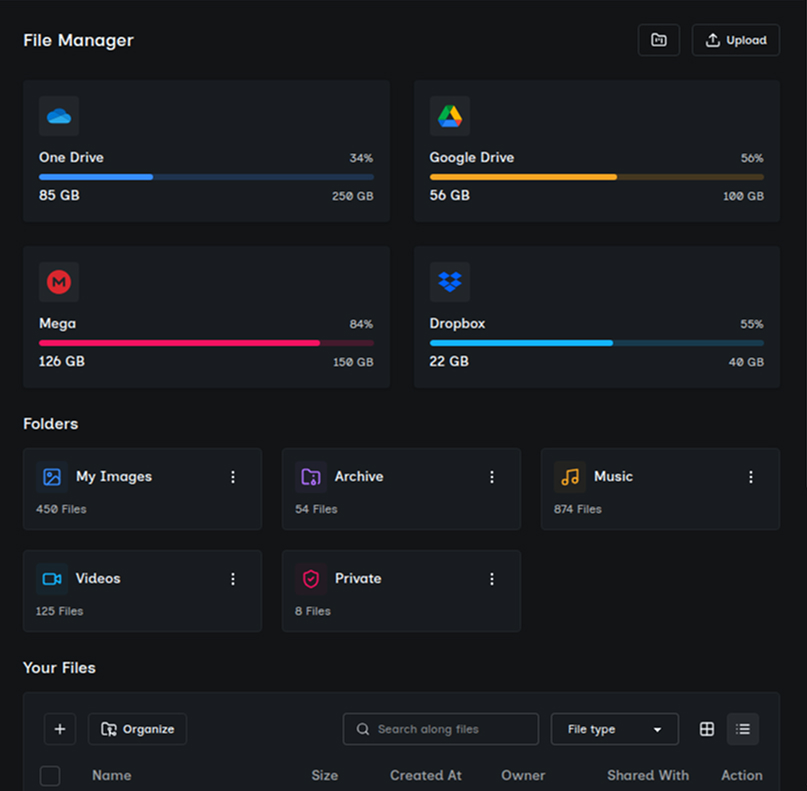Click the Search along files input field
The height and width of the screenshot is (791, 807).
pyautogui.click(x=440, y=729)
